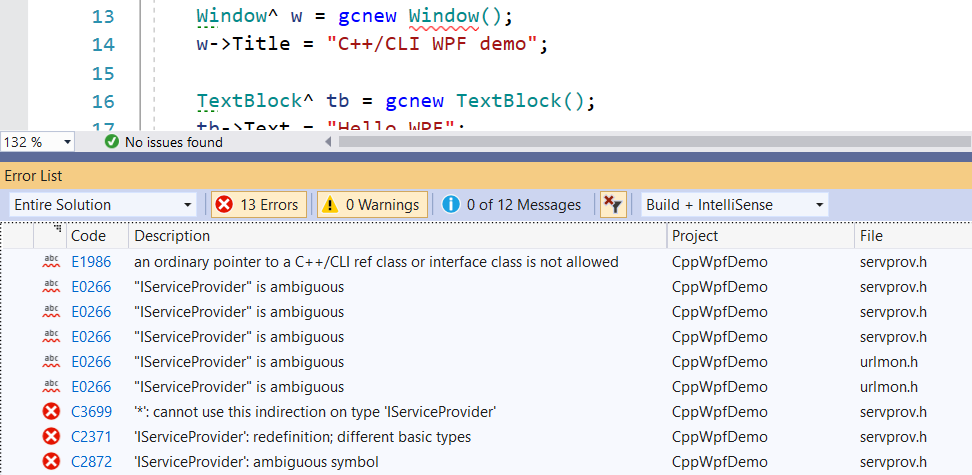Toggle the 0 of 12 Messages filter

pyautogui.click(x=511, y=205)
